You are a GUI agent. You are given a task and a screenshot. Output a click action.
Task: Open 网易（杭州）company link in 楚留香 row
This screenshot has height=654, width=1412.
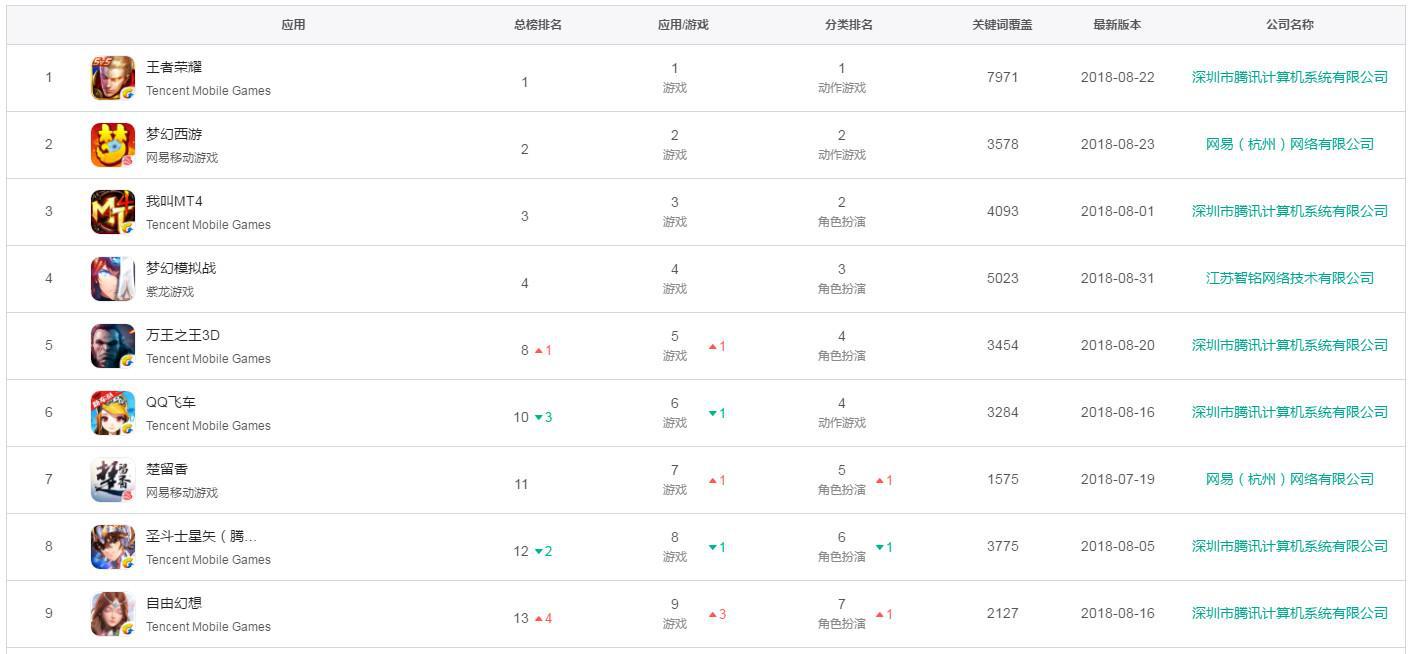1290,479
